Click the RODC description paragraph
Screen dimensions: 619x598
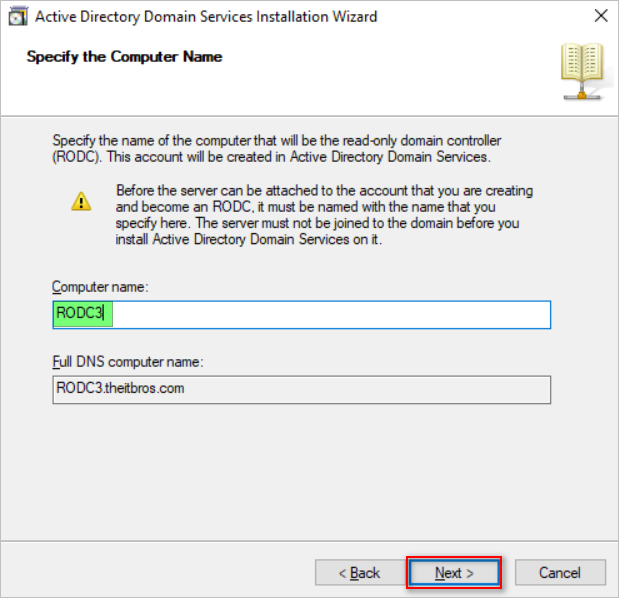[x=277, y=149]
